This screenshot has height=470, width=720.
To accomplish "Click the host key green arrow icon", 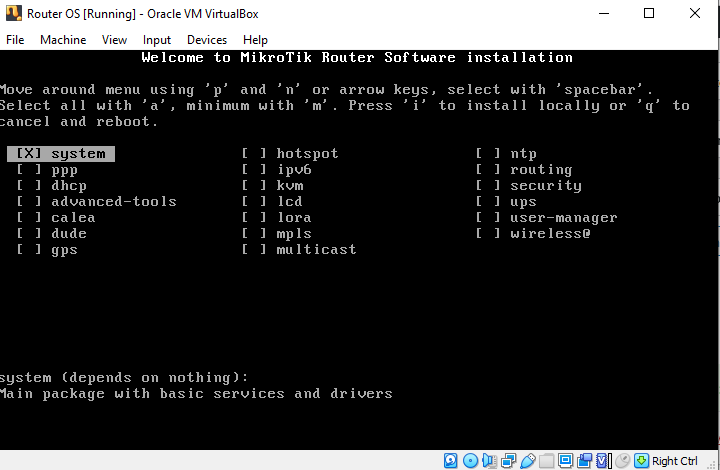I will pos(641,460).
